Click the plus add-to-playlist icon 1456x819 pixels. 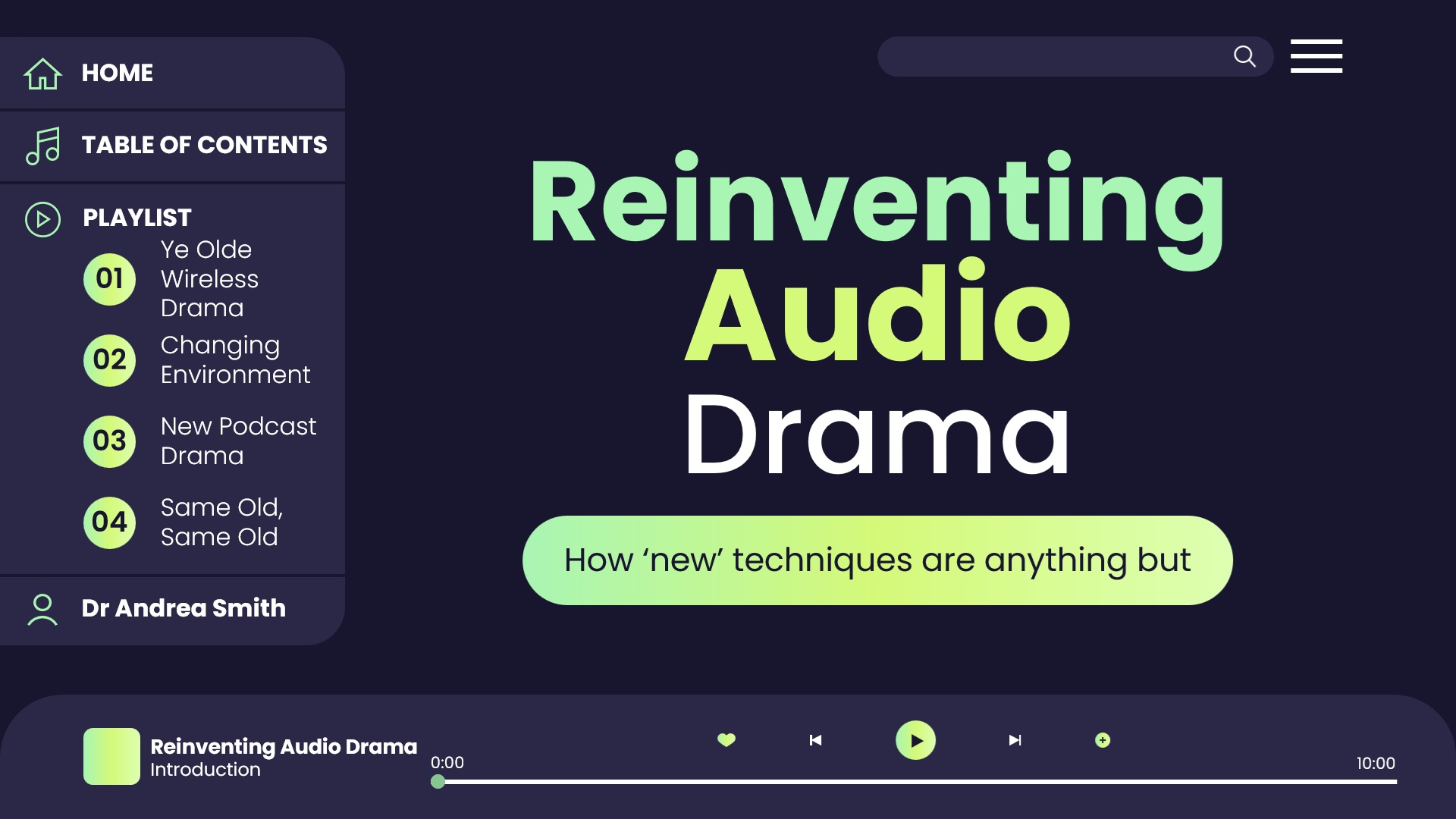tap(1103, 740)
